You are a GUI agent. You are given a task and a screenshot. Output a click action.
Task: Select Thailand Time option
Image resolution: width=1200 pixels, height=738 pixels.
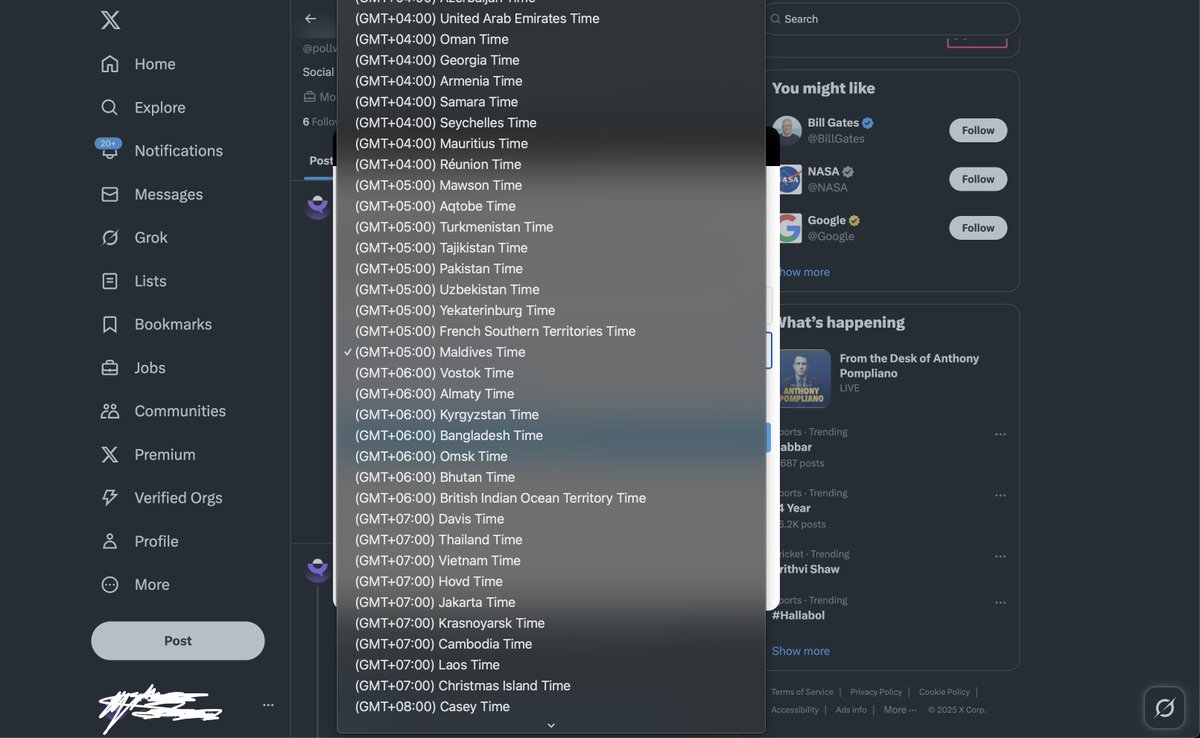[551, 540]
